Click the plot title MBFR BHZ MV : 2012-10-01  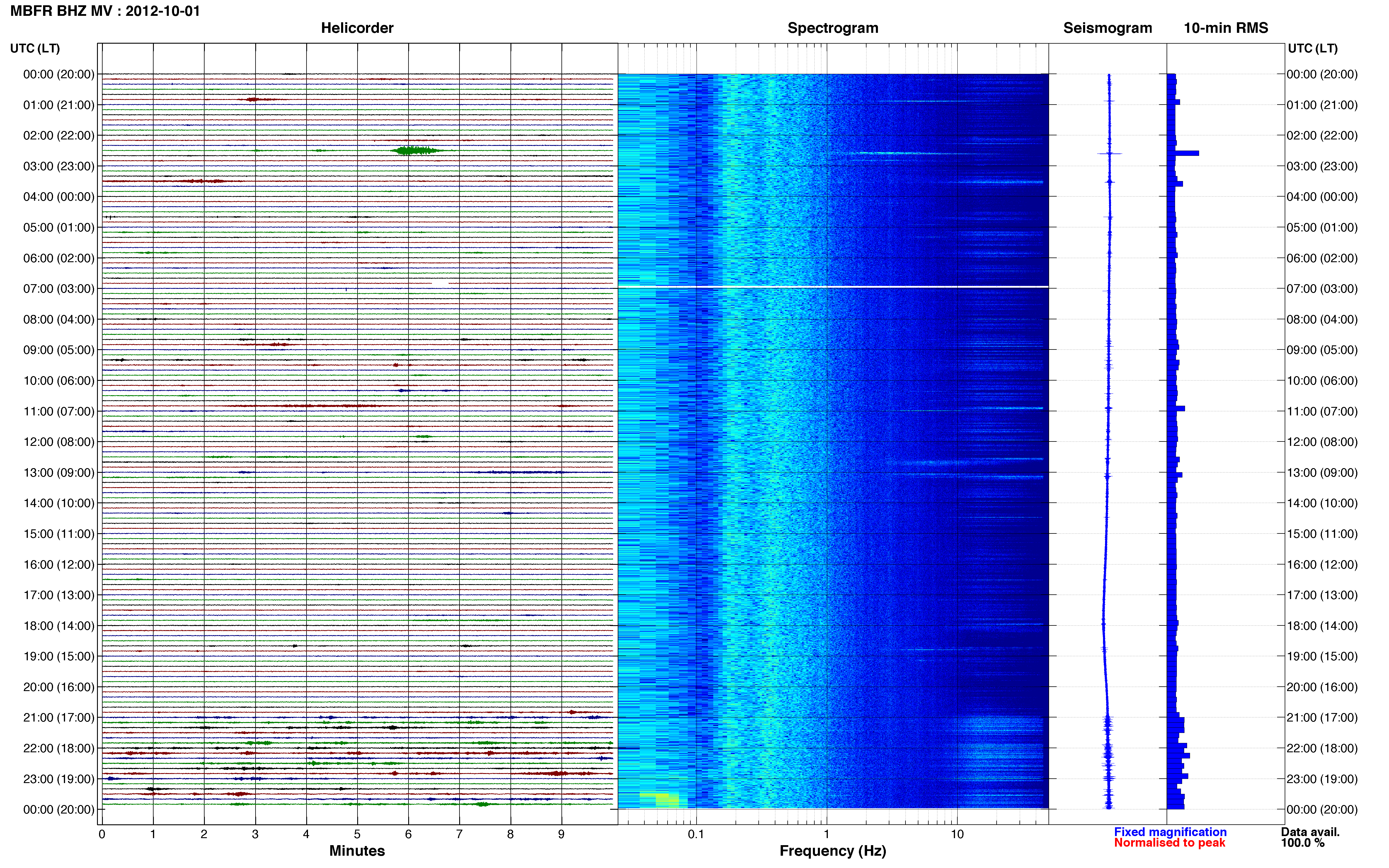click(105, 11)
